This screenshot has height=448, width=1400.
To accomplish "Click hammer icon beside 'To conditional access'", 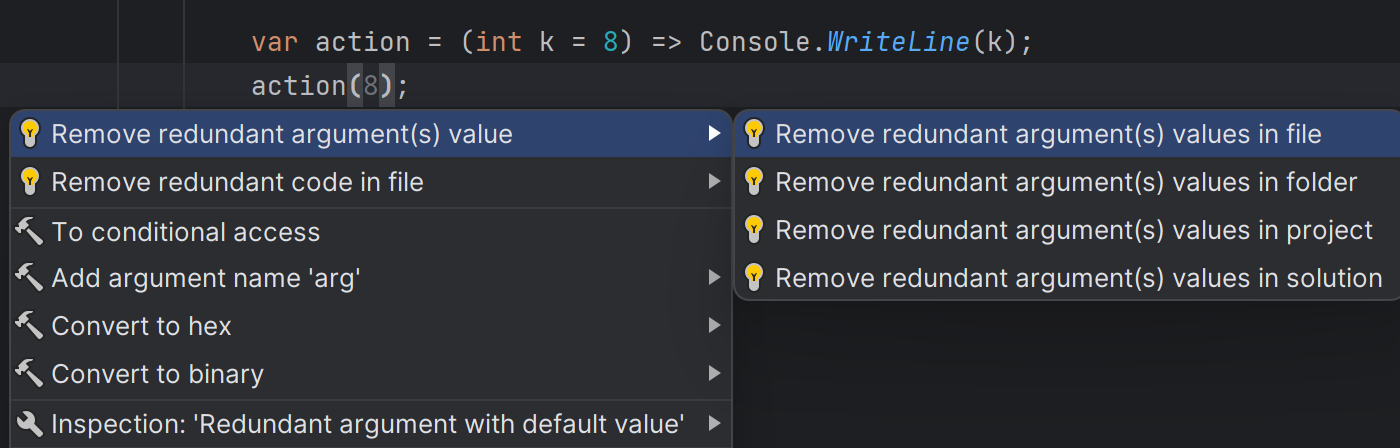I will 30,232.
